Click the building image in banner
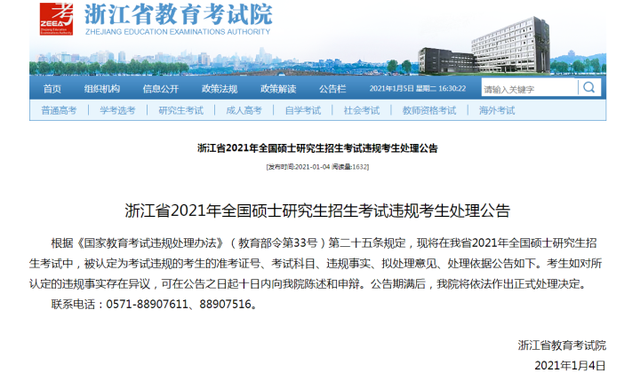 coord(484,46)
